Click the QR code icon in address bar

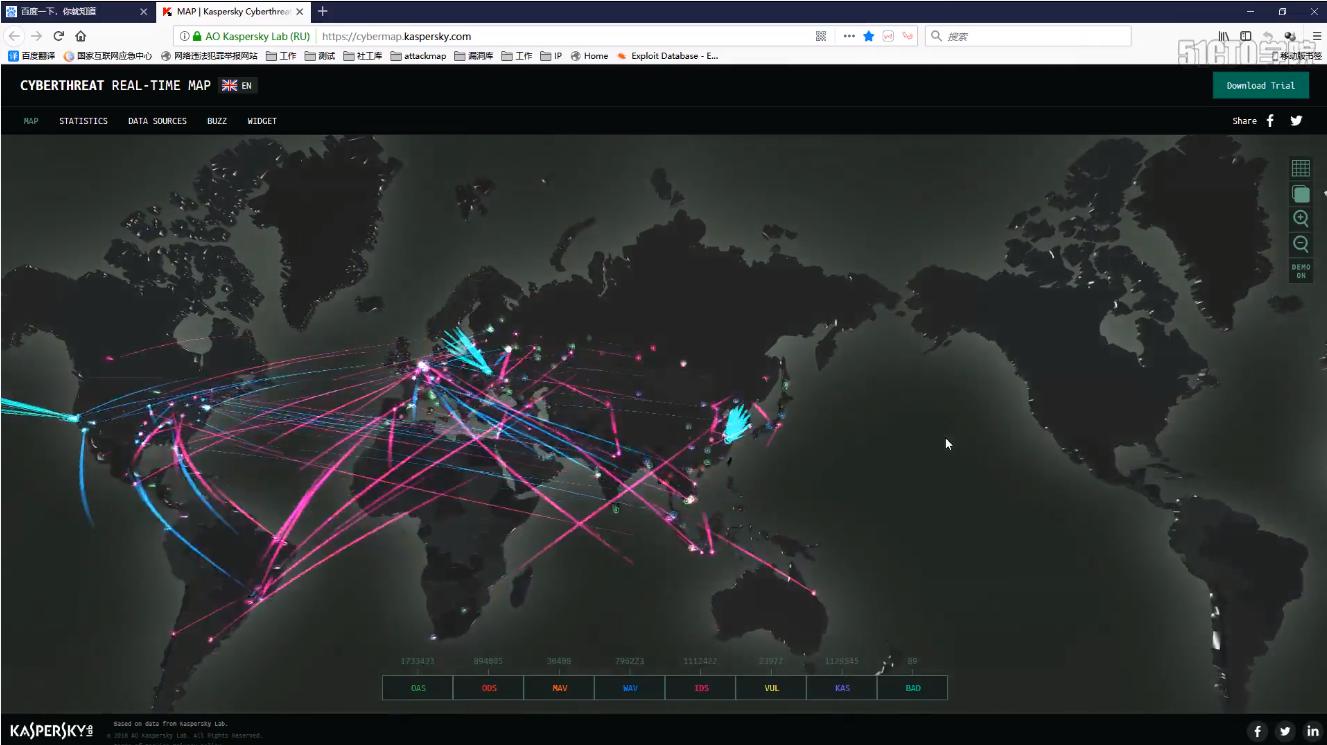click(x=821, y=36)
